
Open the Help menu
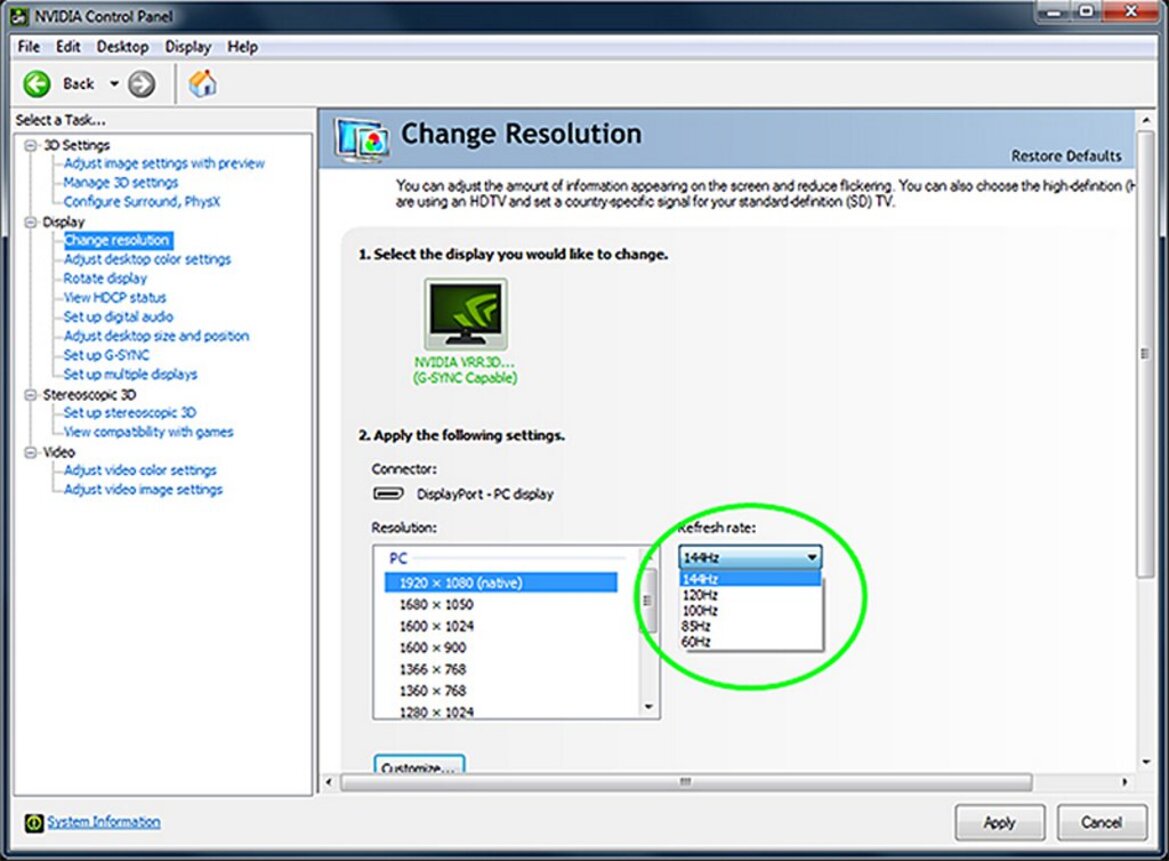pos(242,47)
